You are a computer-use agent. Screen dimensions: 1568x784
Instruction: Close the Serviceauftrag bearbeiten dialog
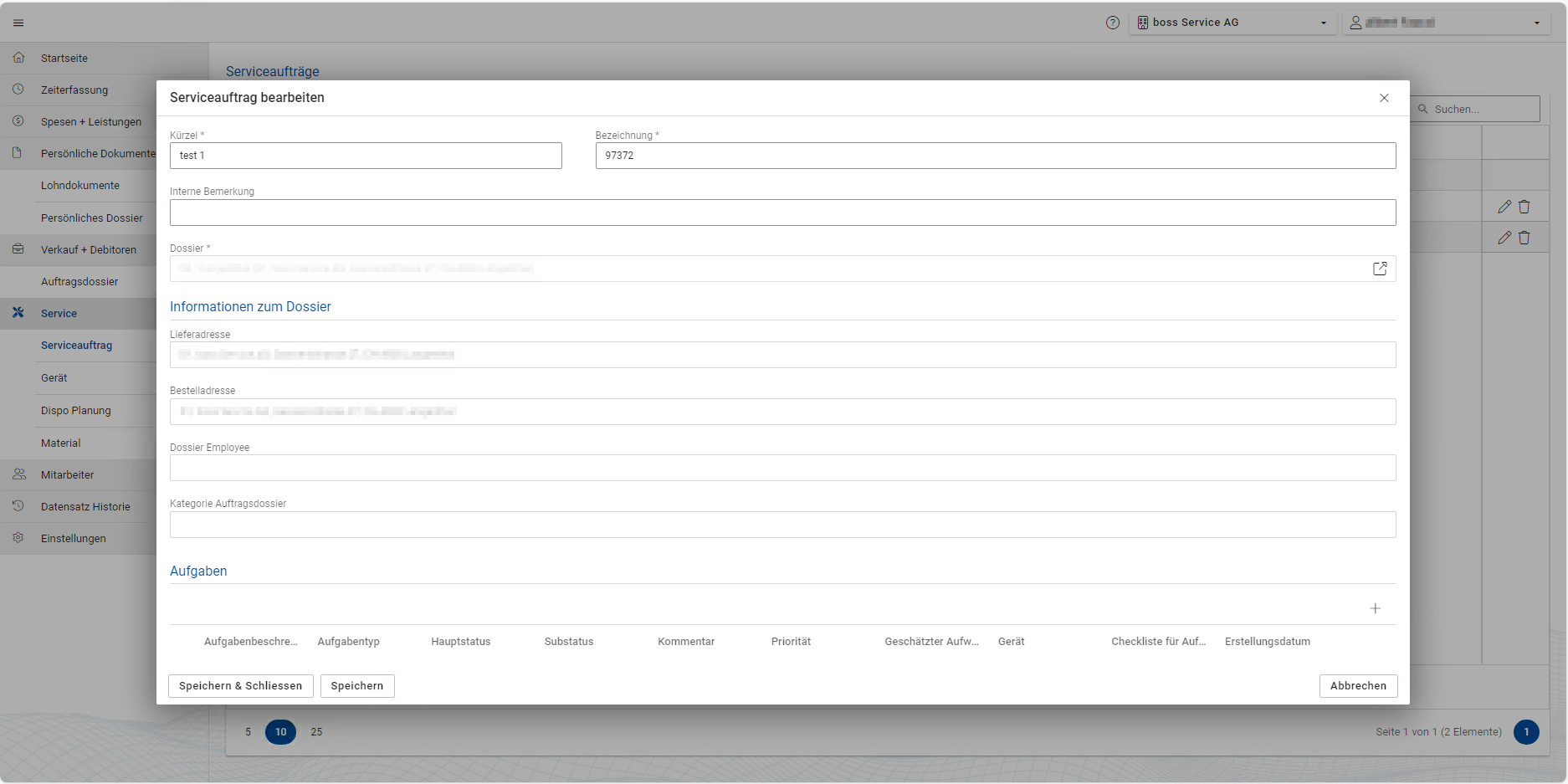tap(1384, 98)
